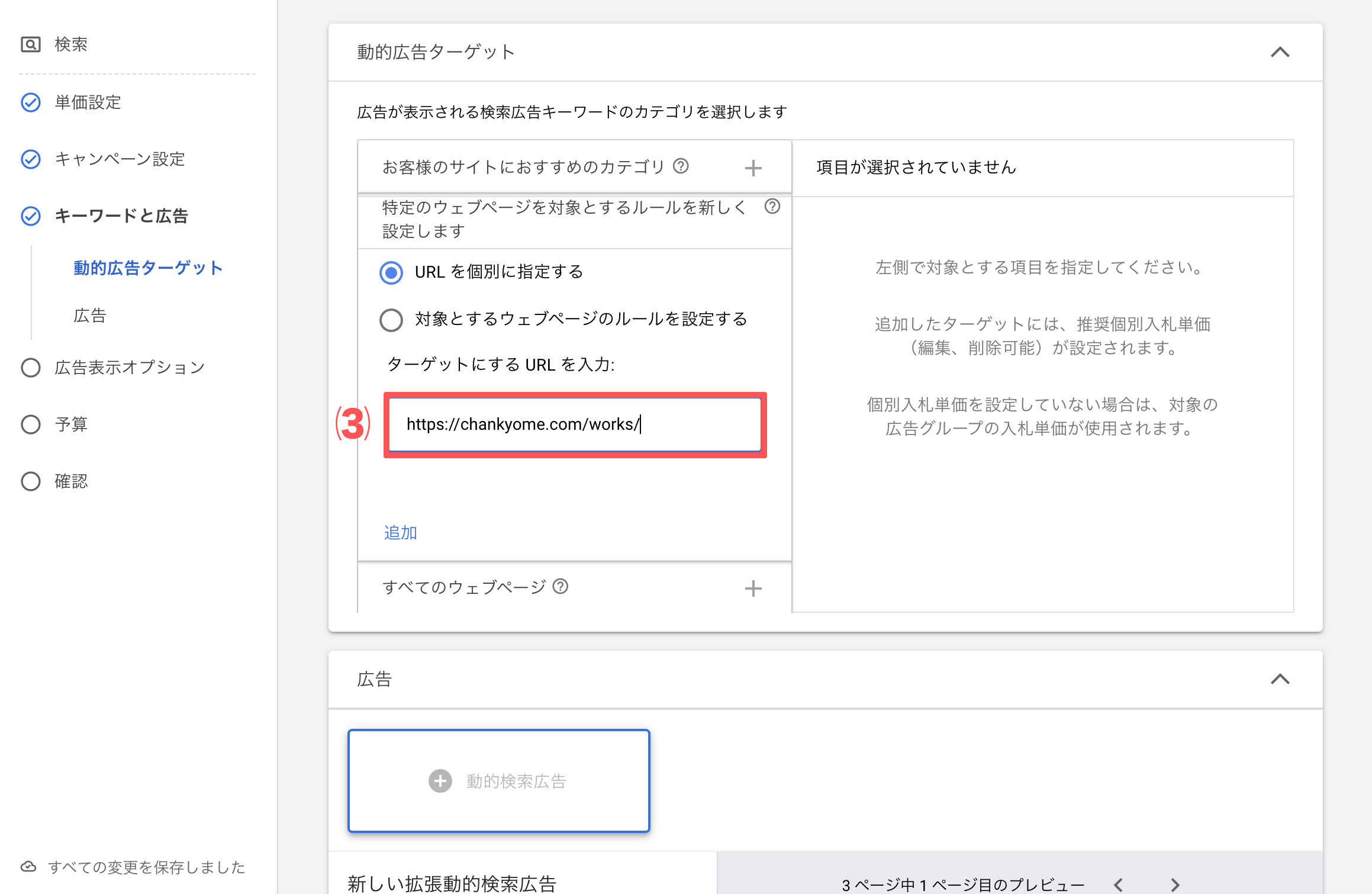Viewport: 1372px width, 894px height.
Task: Click plus icon for recommended categories row
Action: click(753, 168)
